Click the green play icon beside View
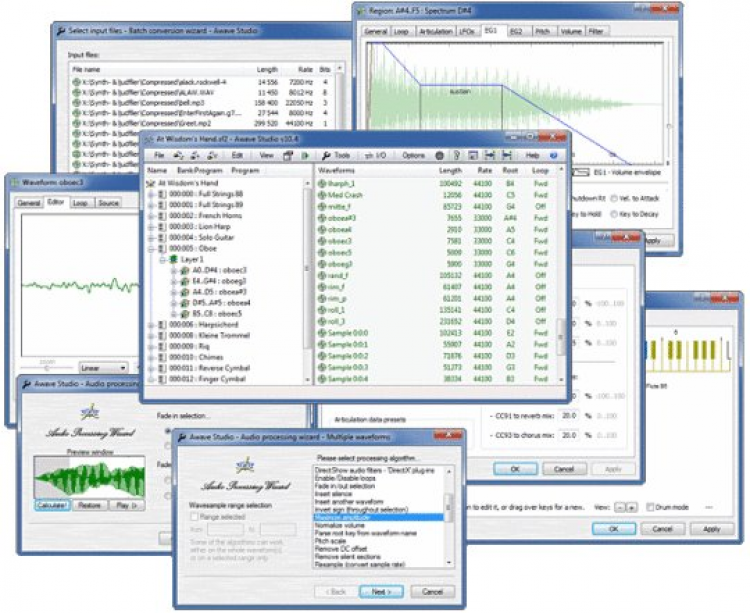Viewport: 750px width, 613px height. coord(305,155)
